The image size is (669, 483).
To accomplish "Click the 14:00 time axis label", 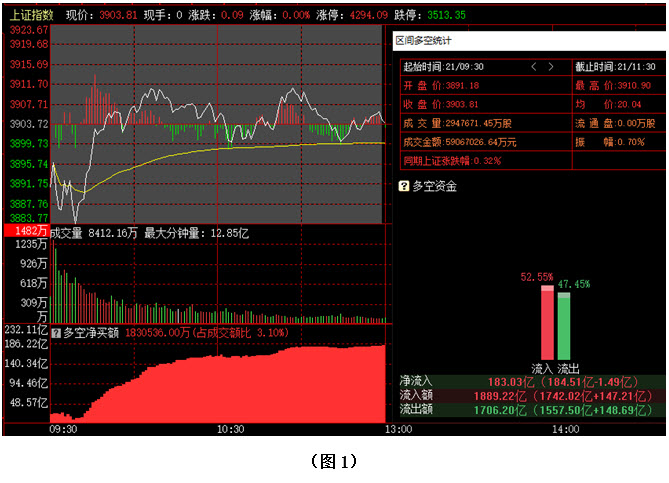I will [x=566, y=429].
